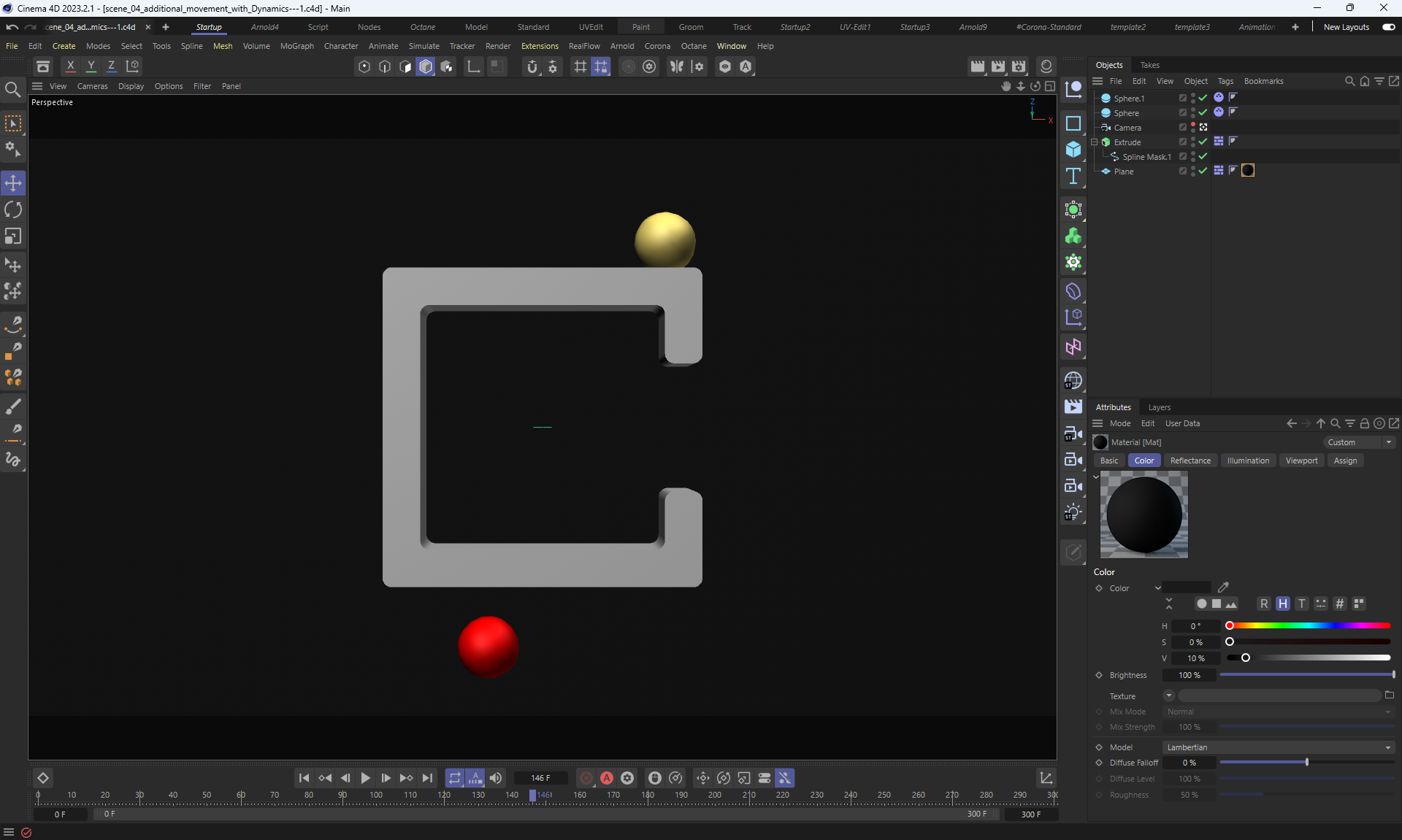Image resolution: width=1402 pixels, height=840 pixels.
Task: Click the Cube primitive icon
Action: click(1073, 150)
